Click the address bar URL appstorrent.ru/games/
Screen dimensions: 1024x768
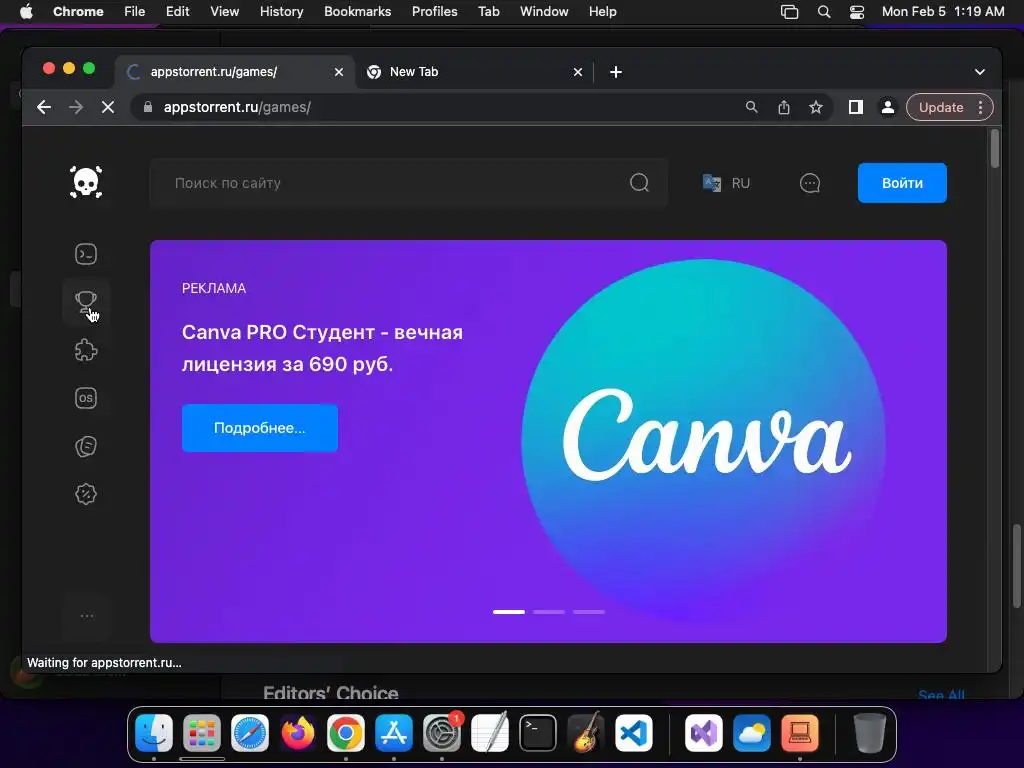pos(237,107)
